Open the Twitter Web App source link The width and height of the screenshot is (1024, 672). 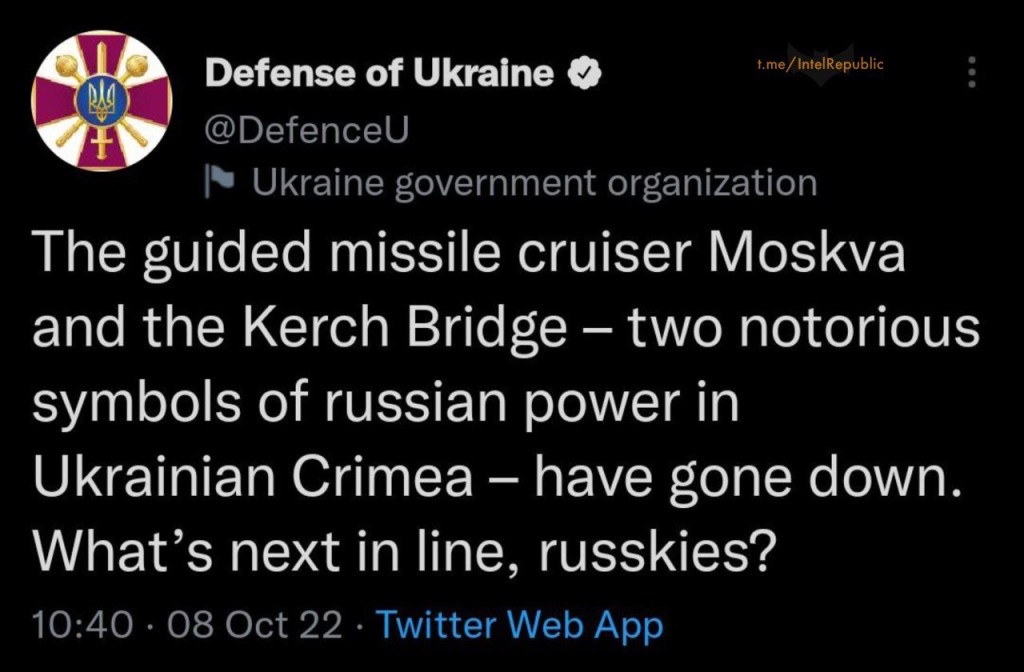coord(520,626)
